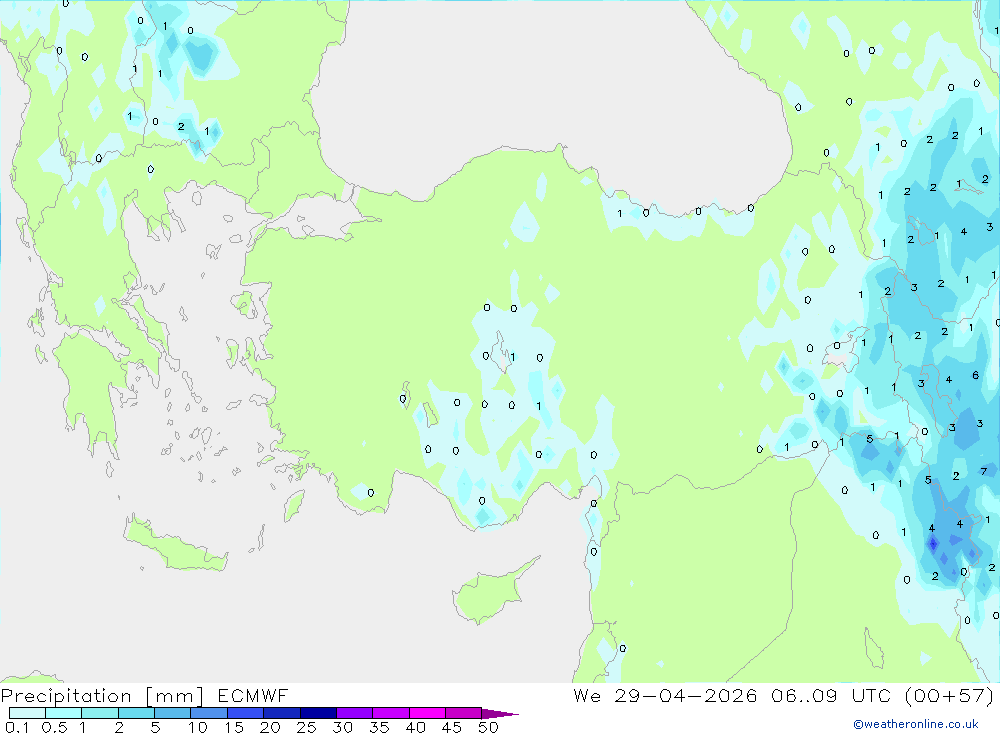Click the legend scale value '30'
The width and height of the screenshot is (1000, 733).
tap(342, 727)
